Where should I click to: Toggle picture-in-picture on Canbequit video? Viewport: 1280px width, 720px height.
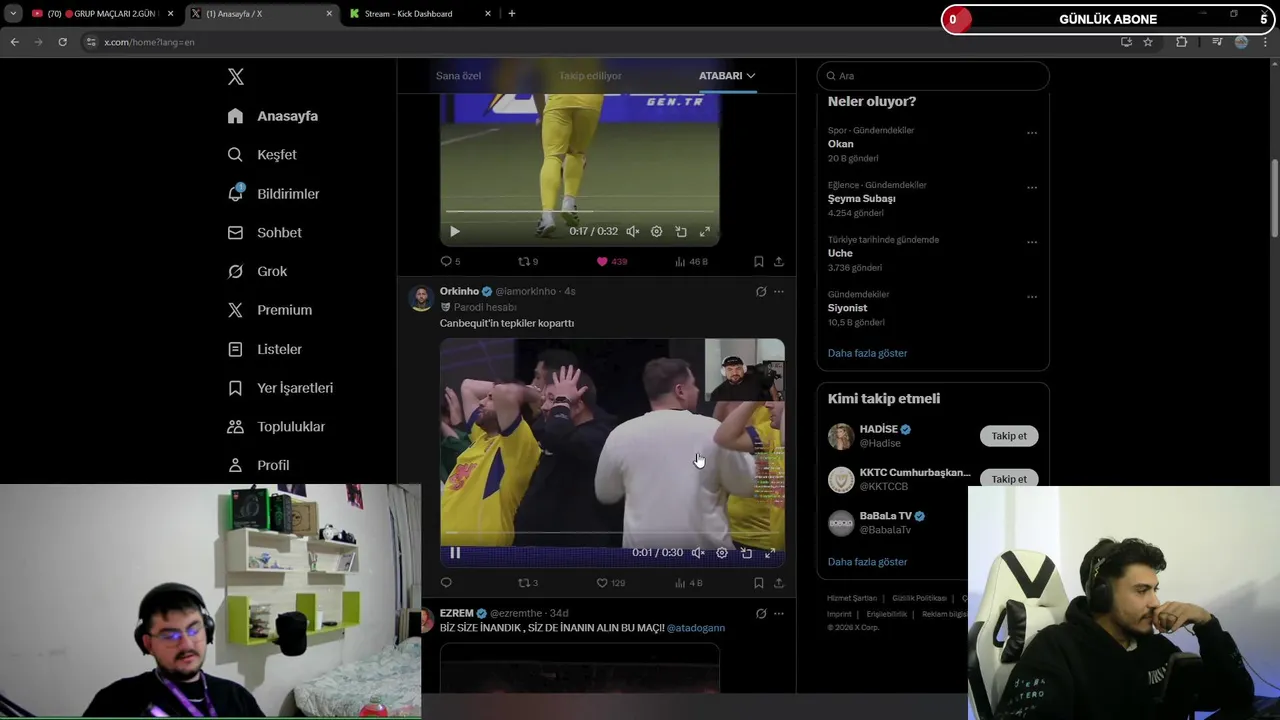click(746, 552)
